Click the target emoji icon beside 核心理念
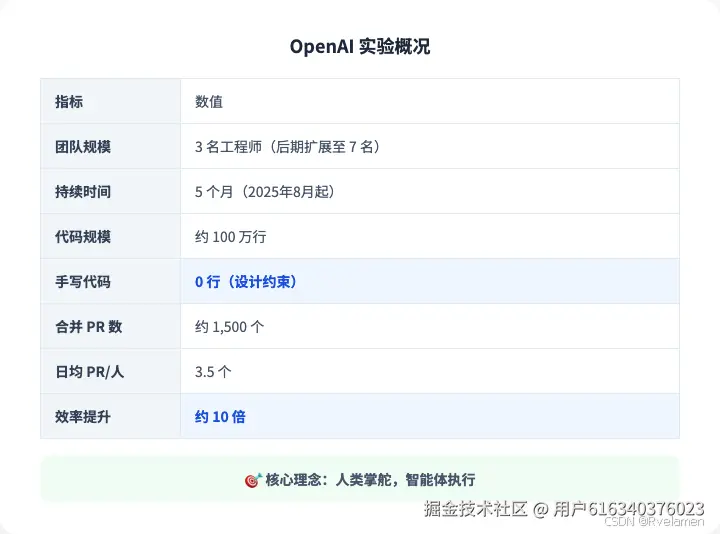Screen dimensions: 720x534 pyautogui.click(x=253, y=480)
